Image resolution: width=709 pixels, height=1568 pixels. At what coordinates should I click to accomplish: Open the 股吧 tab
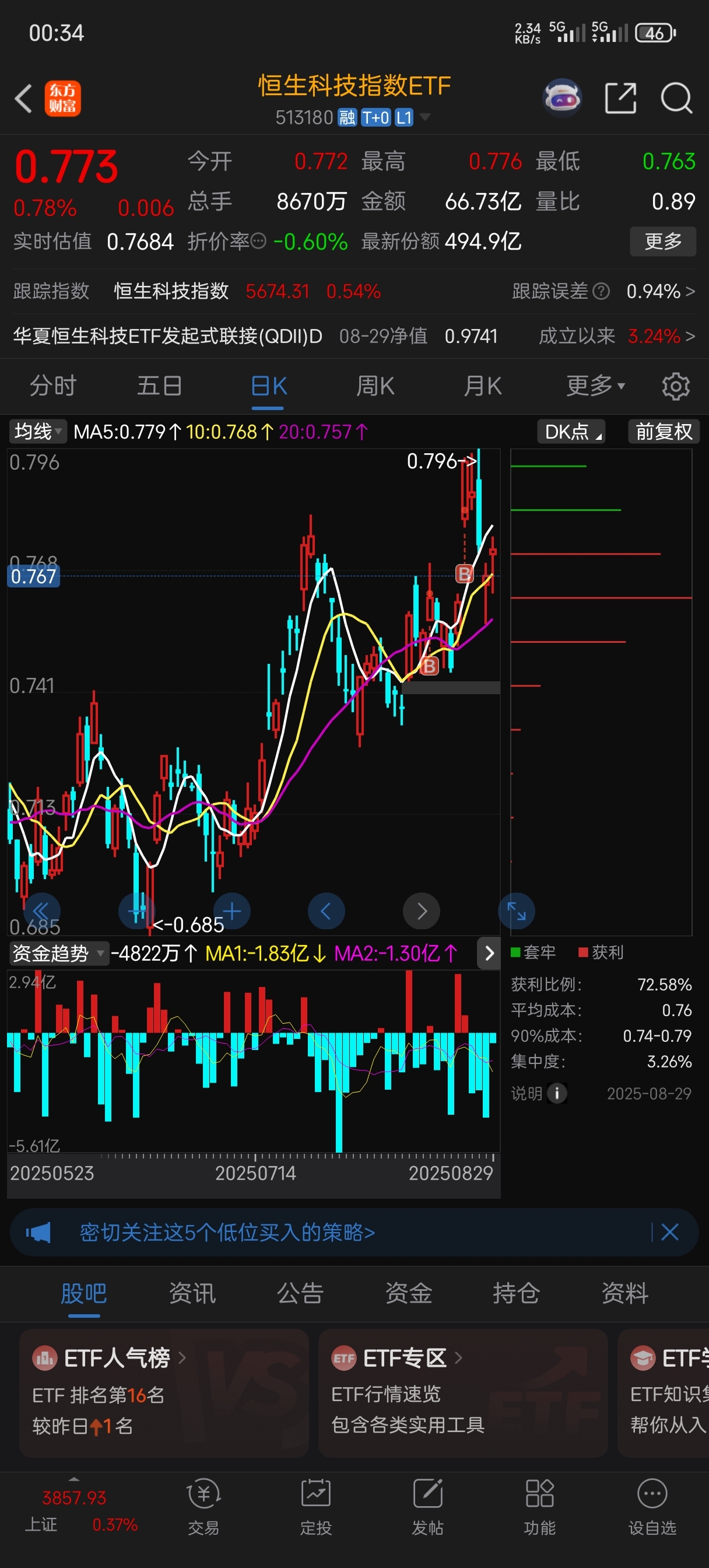click(x=84, y=1293)
